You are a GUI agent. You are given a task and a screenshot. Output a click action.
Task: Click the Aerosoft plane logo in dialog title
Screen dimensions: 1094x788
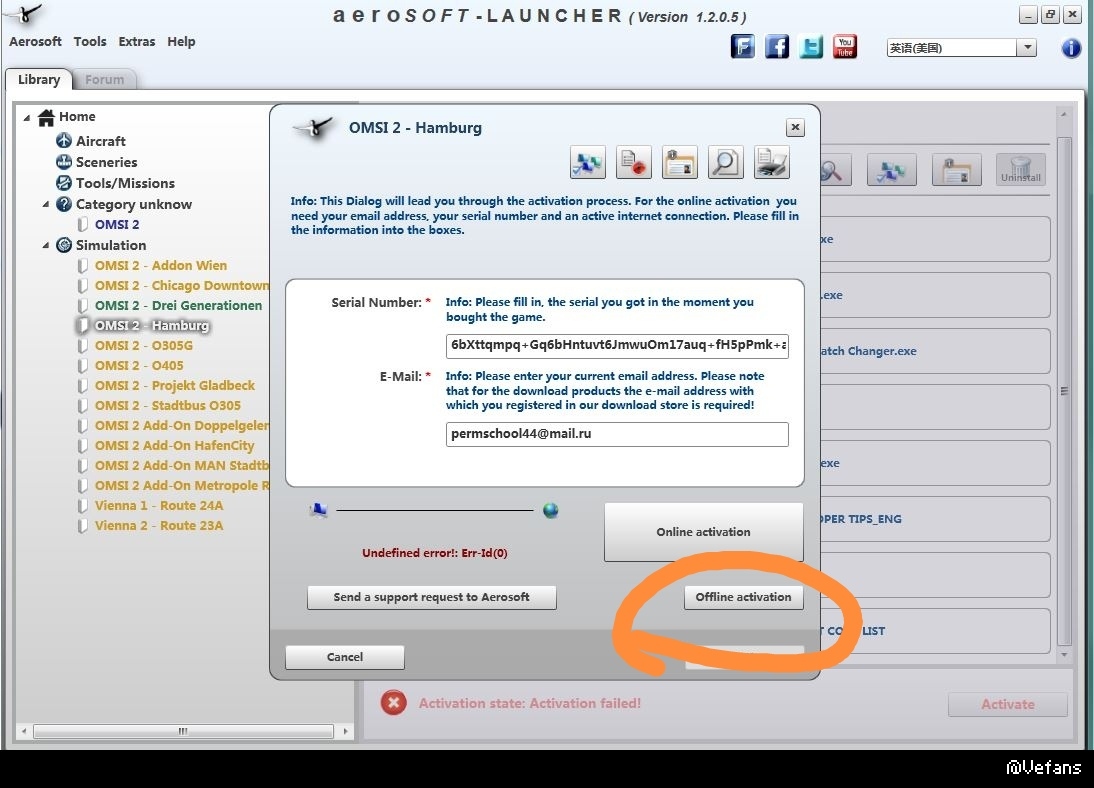[x=313, y=128]
